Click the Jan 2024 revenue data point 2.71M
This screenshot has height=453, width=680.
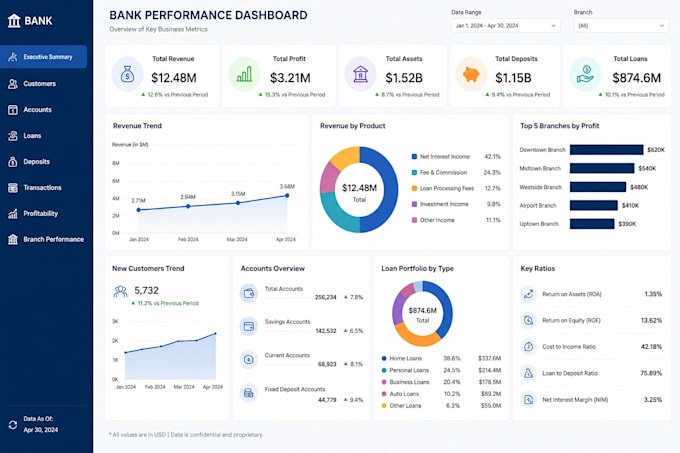click(x=139, y=210)
